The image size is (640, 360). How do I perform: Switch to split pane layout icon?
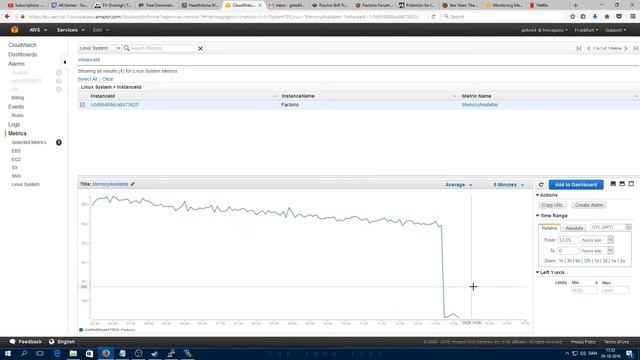pos(622,184)
